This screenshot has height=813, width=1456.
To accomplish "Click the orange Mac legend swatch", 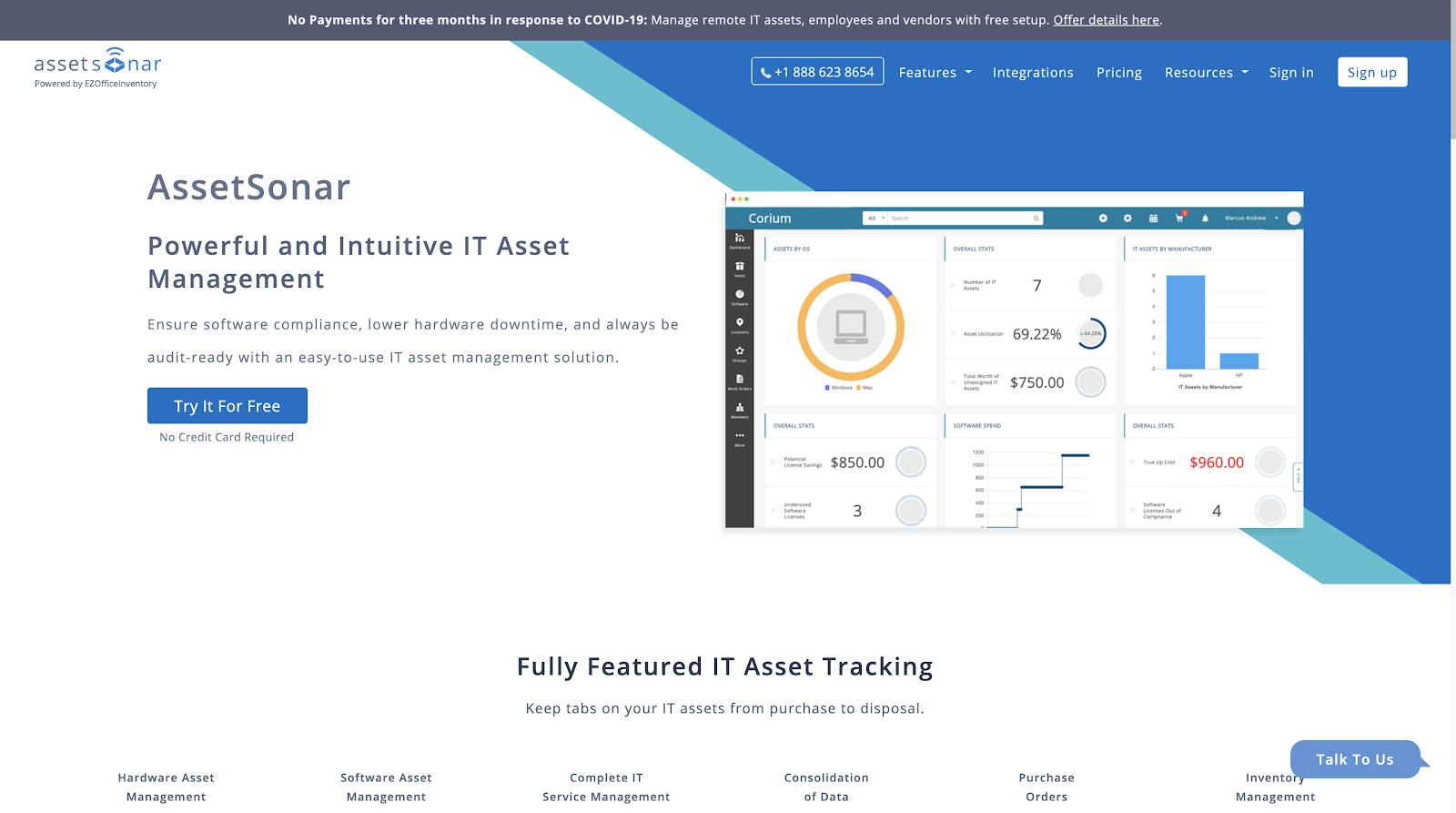I will coord(858,388).
